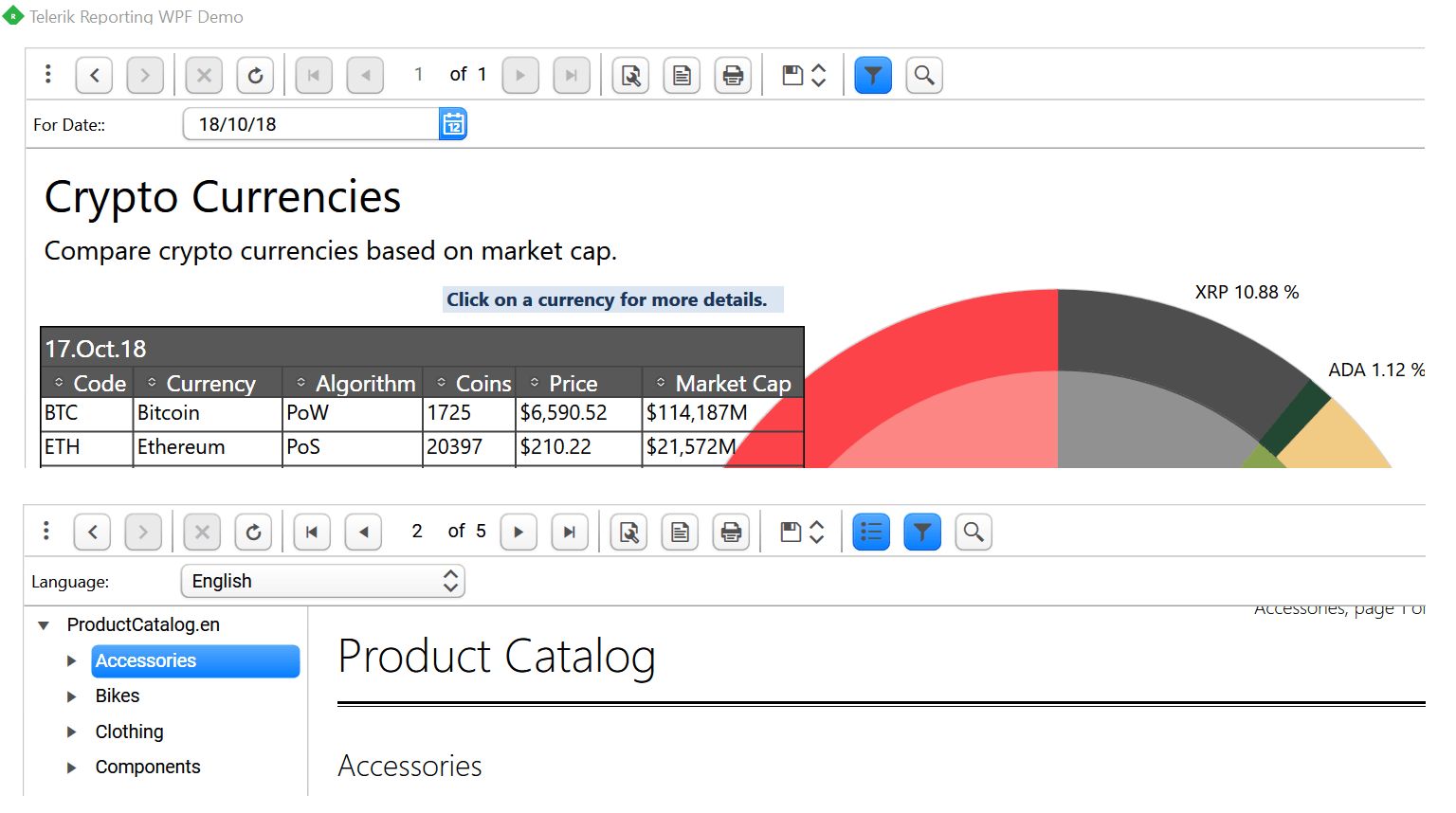This screenshot has width=1456, height=813.
Task: Go to previous page of Product Catalog
Action: 363,532
